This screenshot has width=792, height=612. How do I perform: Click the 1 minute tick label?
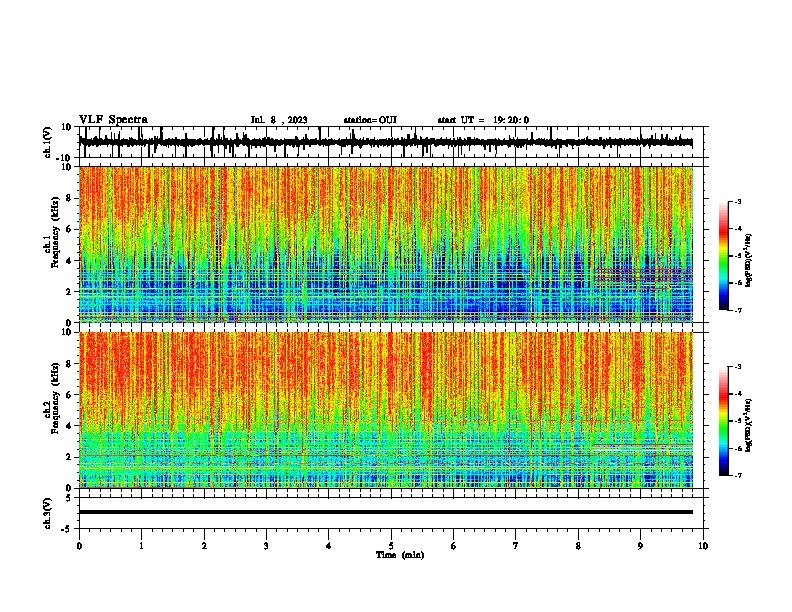141,546
